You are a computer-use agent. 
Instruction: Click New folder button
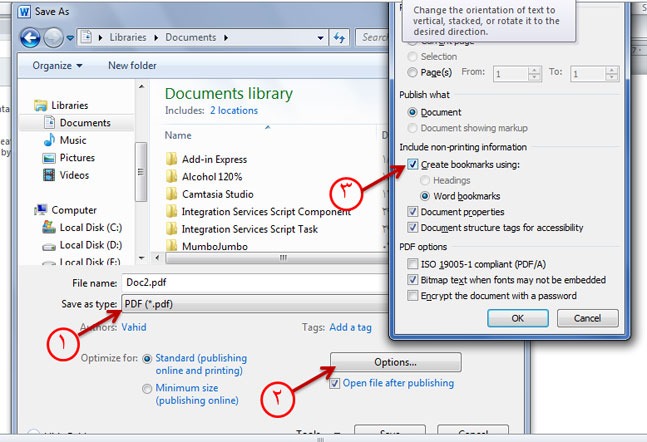132,66
